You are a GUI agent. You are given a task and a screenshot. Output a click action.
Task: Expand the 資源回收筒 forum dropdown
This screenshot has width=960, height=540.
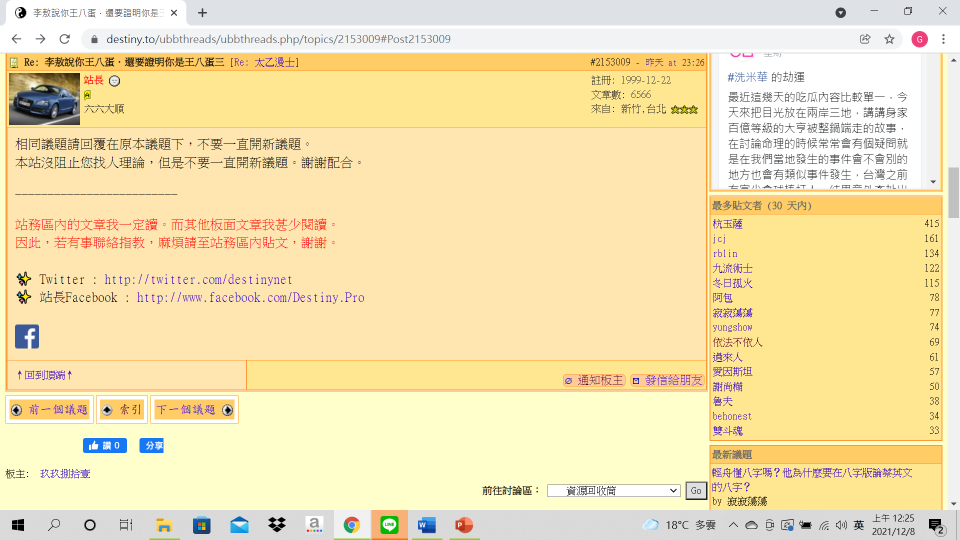[613, 490]
